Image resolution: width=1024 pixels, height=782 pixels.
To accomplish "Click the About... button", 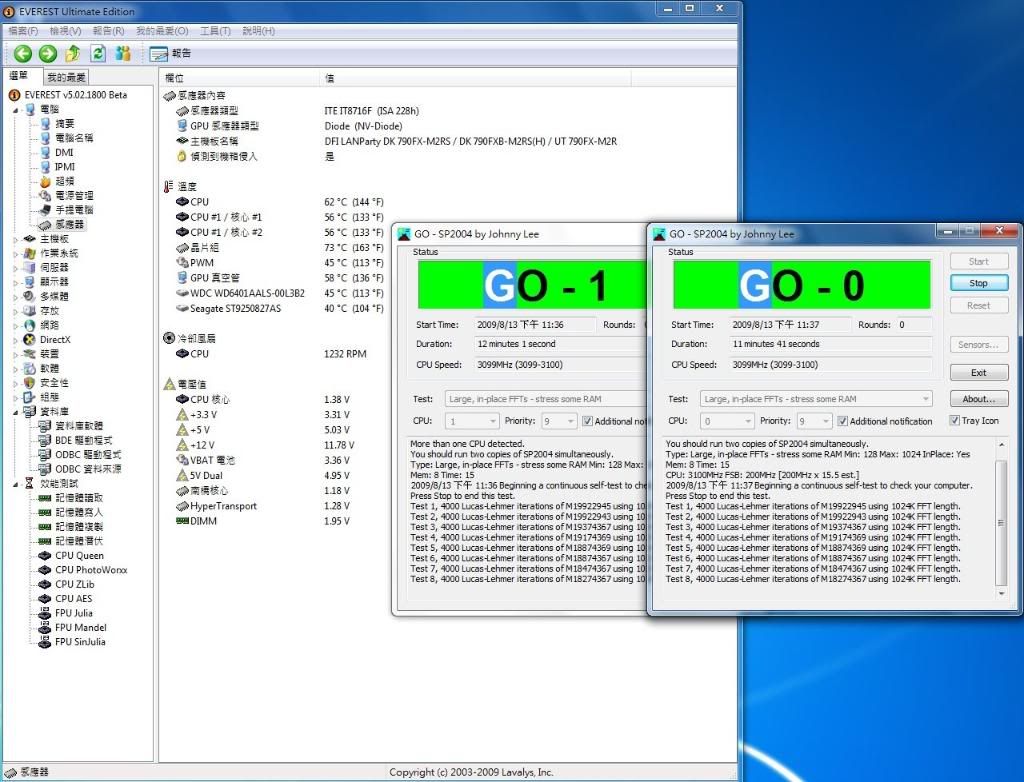I will [x=978, y=399].
